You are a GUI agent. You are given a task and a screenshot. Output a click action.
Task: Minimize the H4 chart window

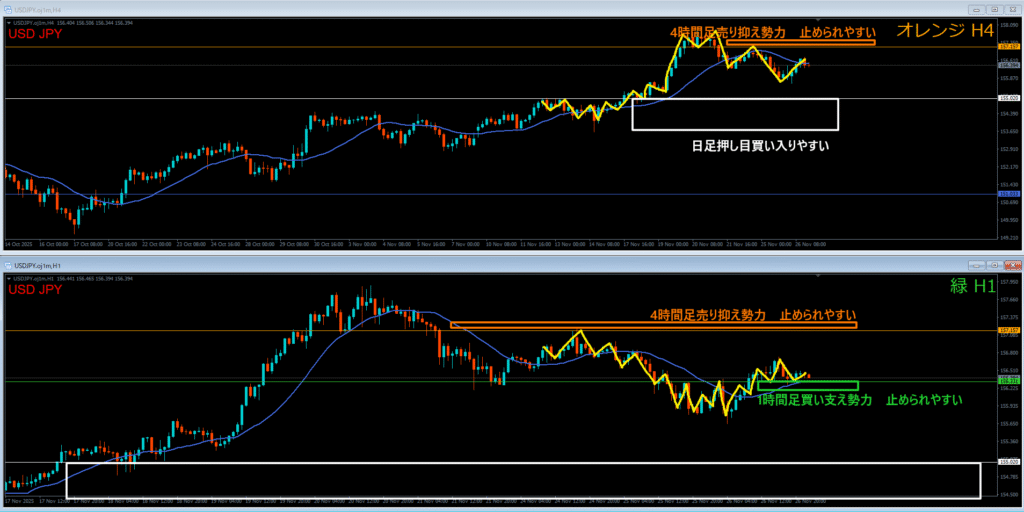point(978,9)
